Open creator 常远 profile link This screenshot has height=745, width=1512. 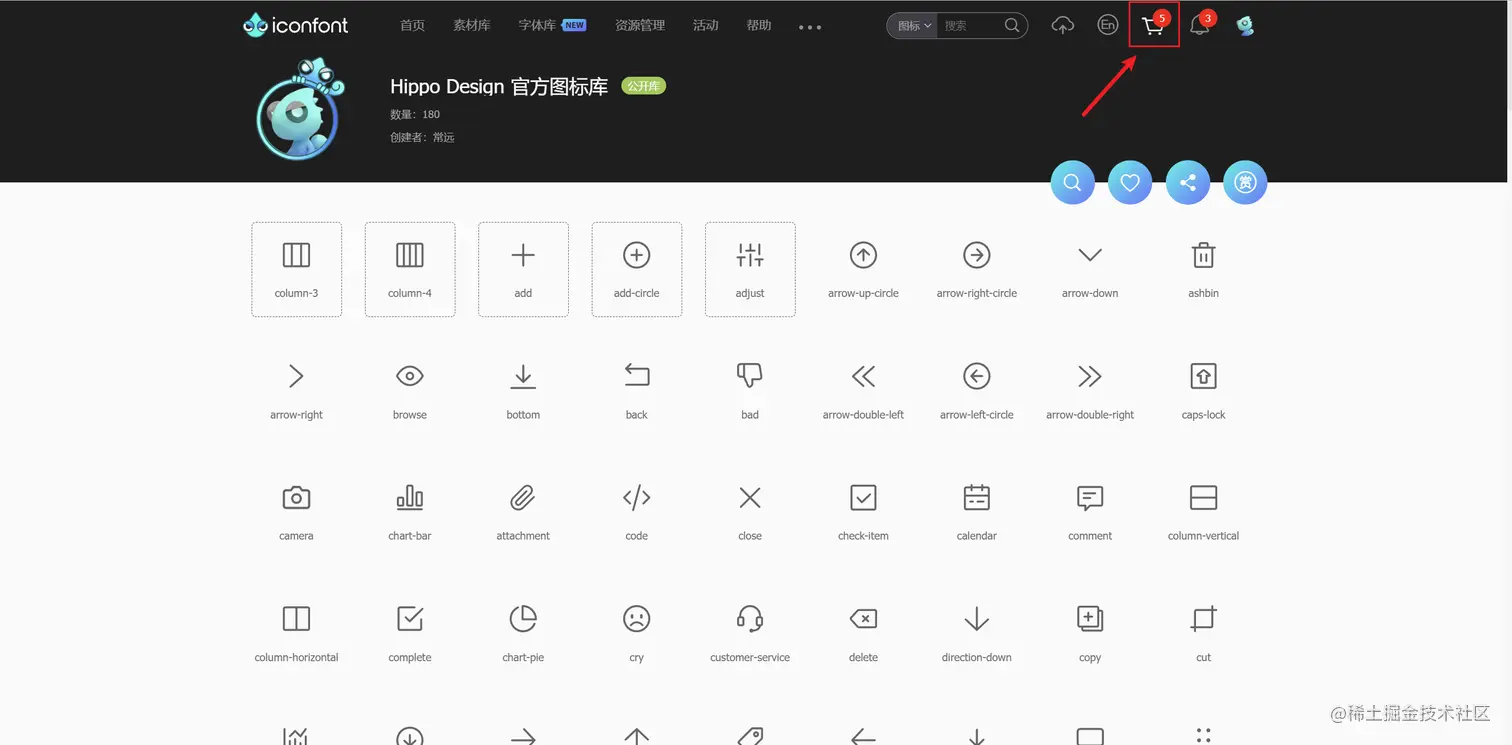point(444,138)
